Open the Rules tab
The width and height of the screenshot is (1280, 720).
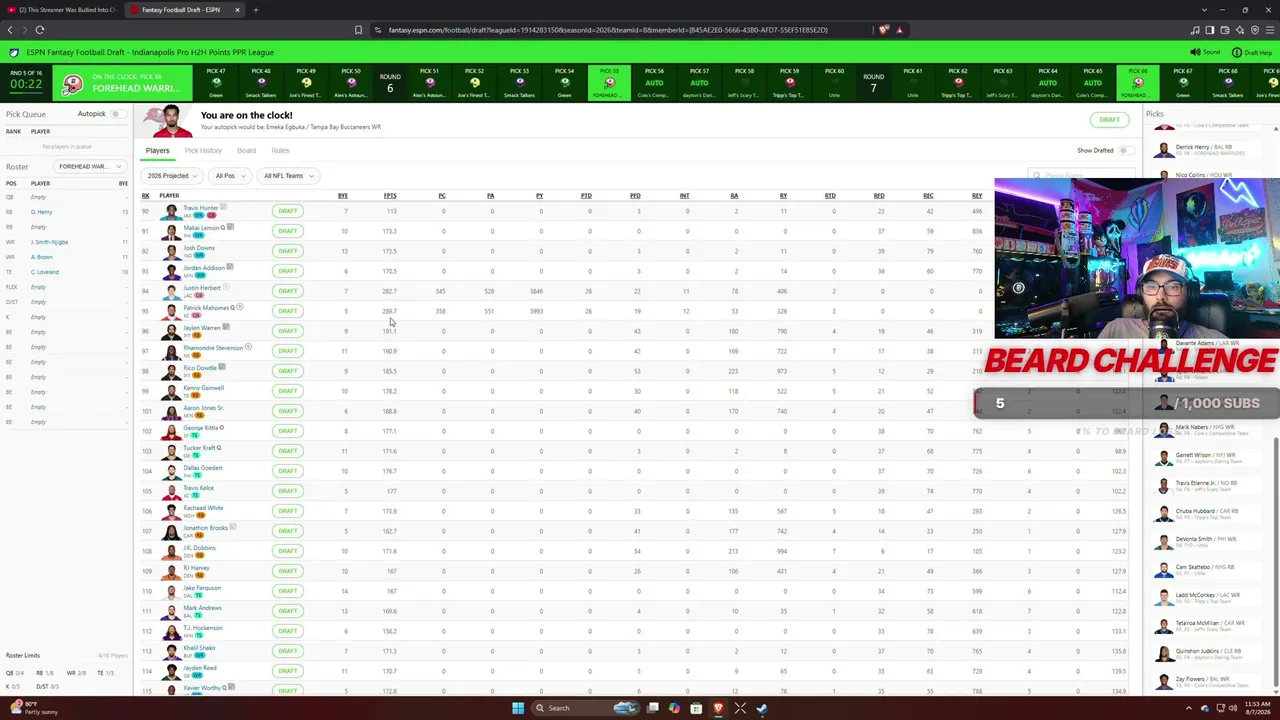[x=280, y=151]
